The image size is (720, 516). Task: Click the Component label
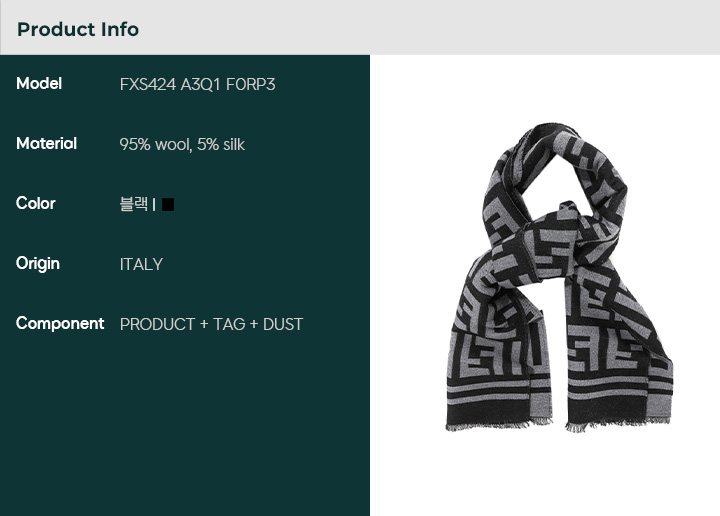pyautogui.click(x=60, y=324)
